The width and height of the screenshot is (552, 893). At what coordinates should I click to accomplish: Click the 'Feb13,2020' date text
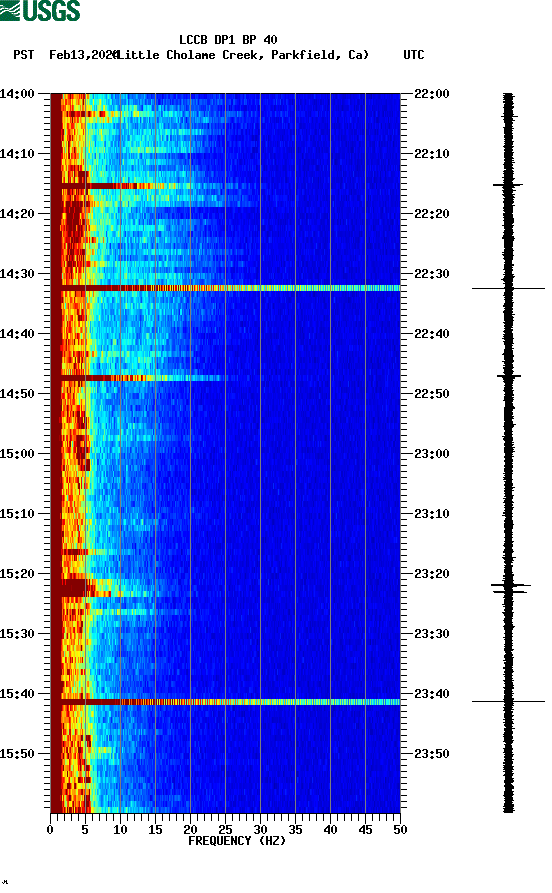pyautogui.click(x=83, y=55)
